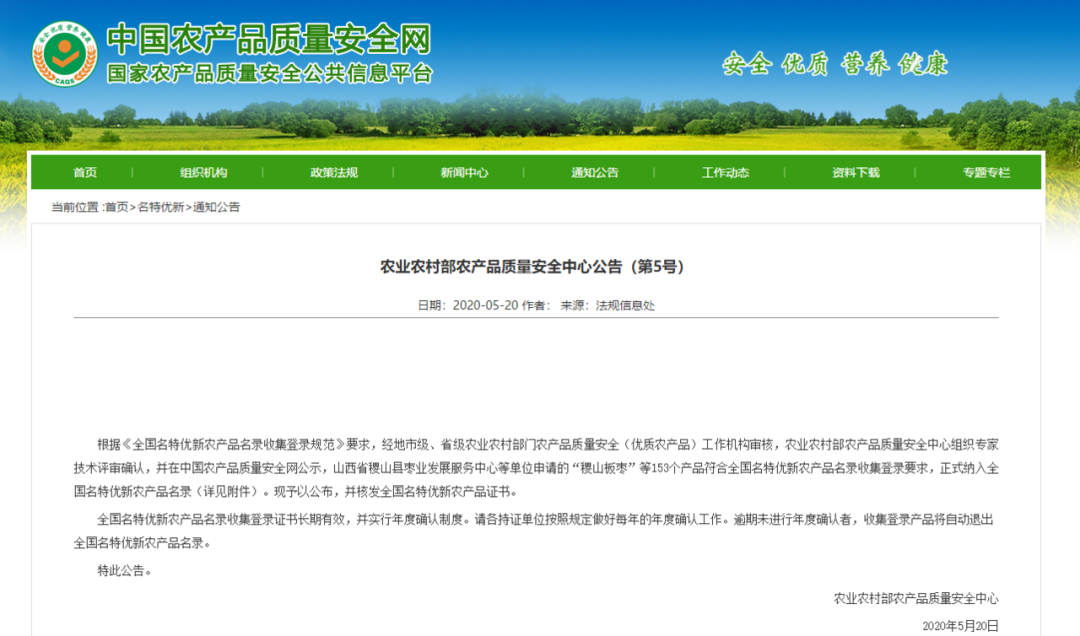The height and width of the screenshot is (636, 1080).
Task: Click the 首页 breadcrumb link
Action: (x=117, y=207)
